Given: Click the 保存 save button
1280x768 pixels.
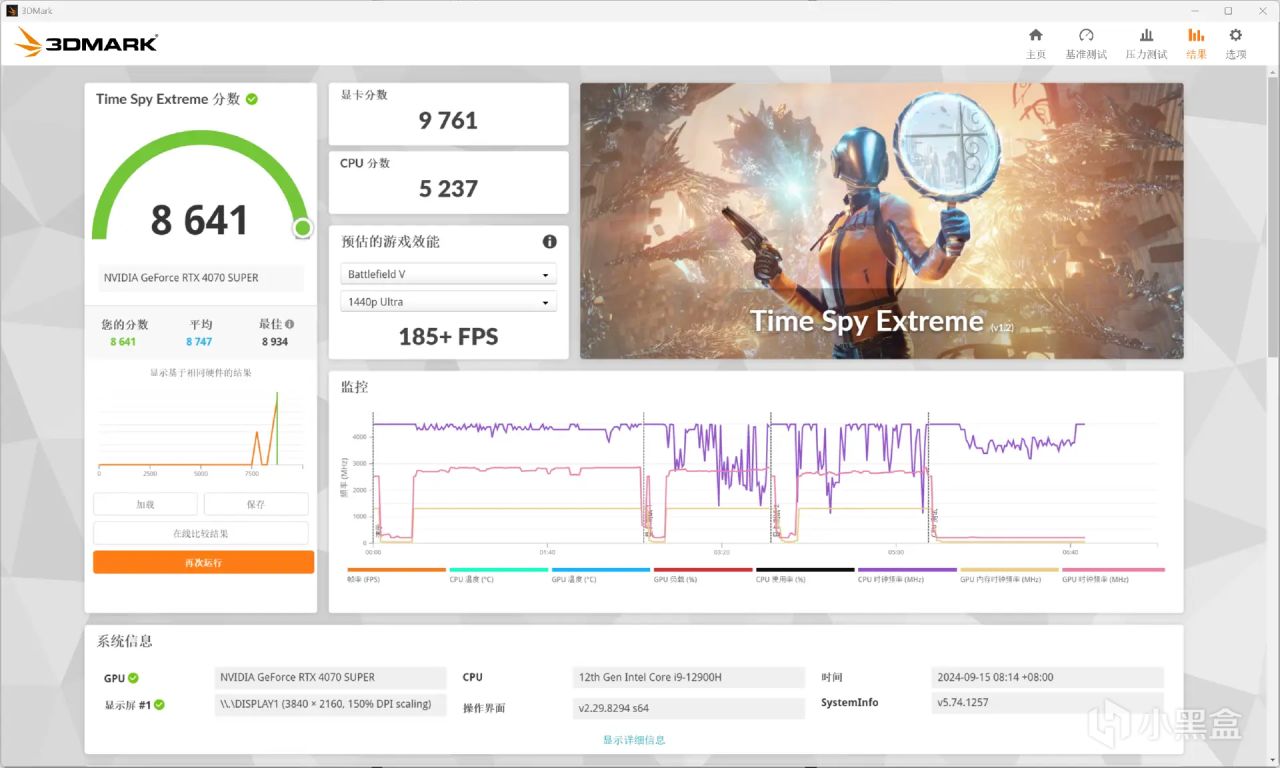Looking at the screenshot, I should tap(256, 504).
